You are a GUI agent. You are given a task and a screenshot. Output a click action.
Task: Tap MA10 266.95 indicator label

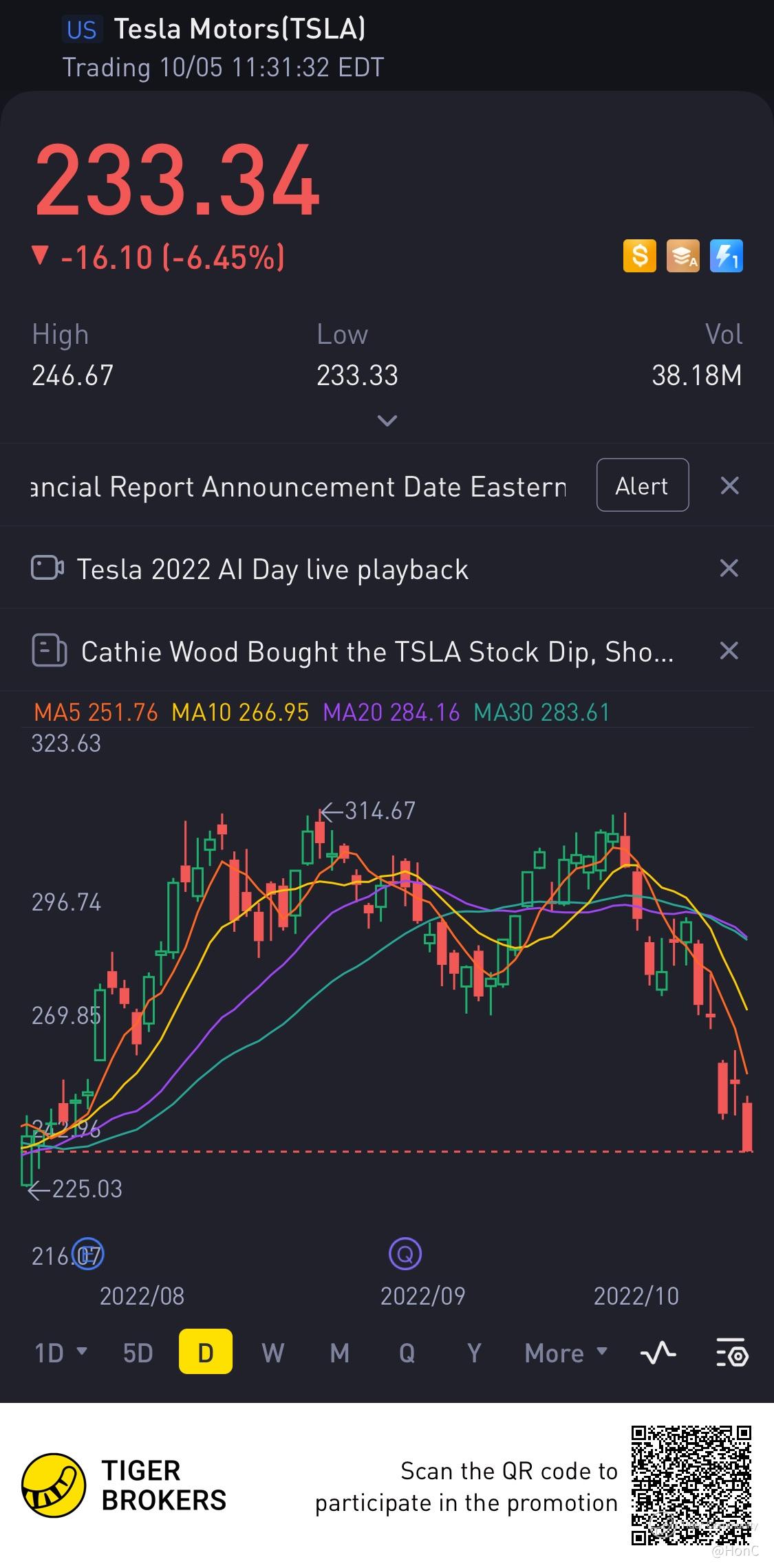pyautogui.click(x=240, y=712)
